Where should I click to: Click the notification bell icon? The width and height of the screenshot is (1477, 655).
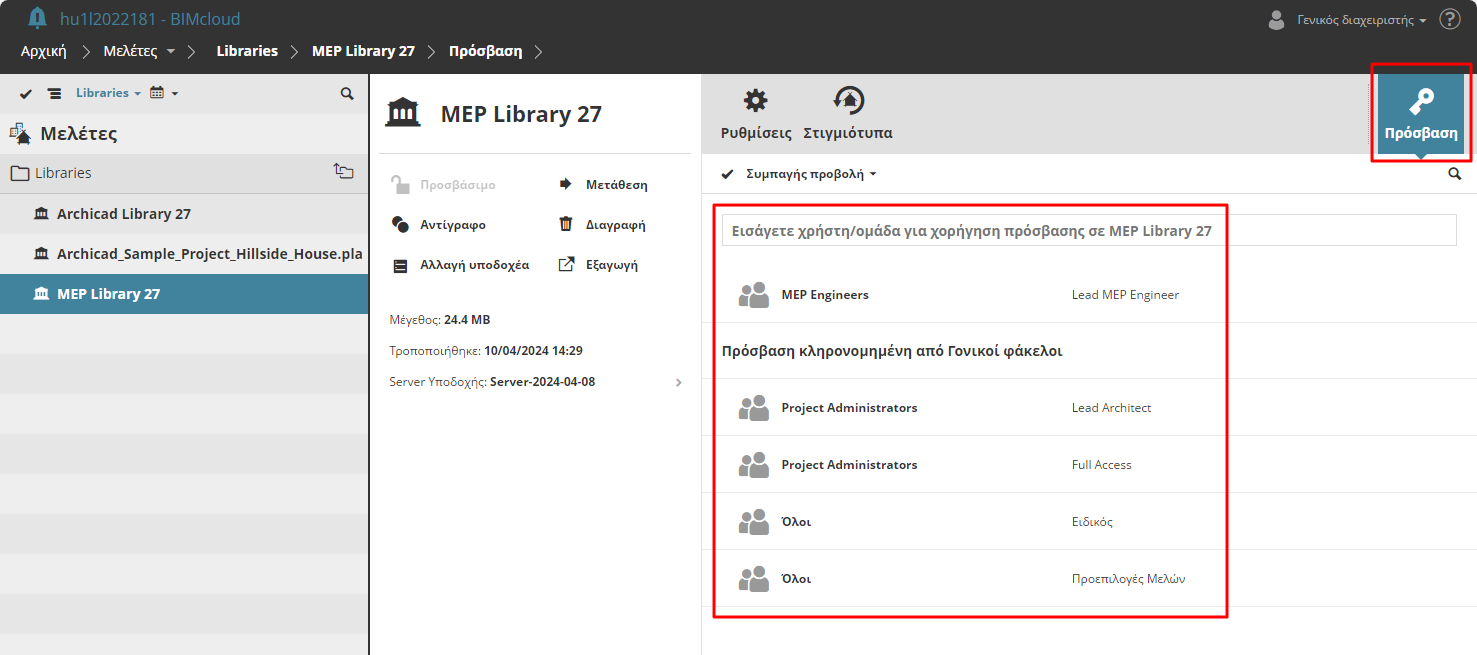click(x=37, y=18)
